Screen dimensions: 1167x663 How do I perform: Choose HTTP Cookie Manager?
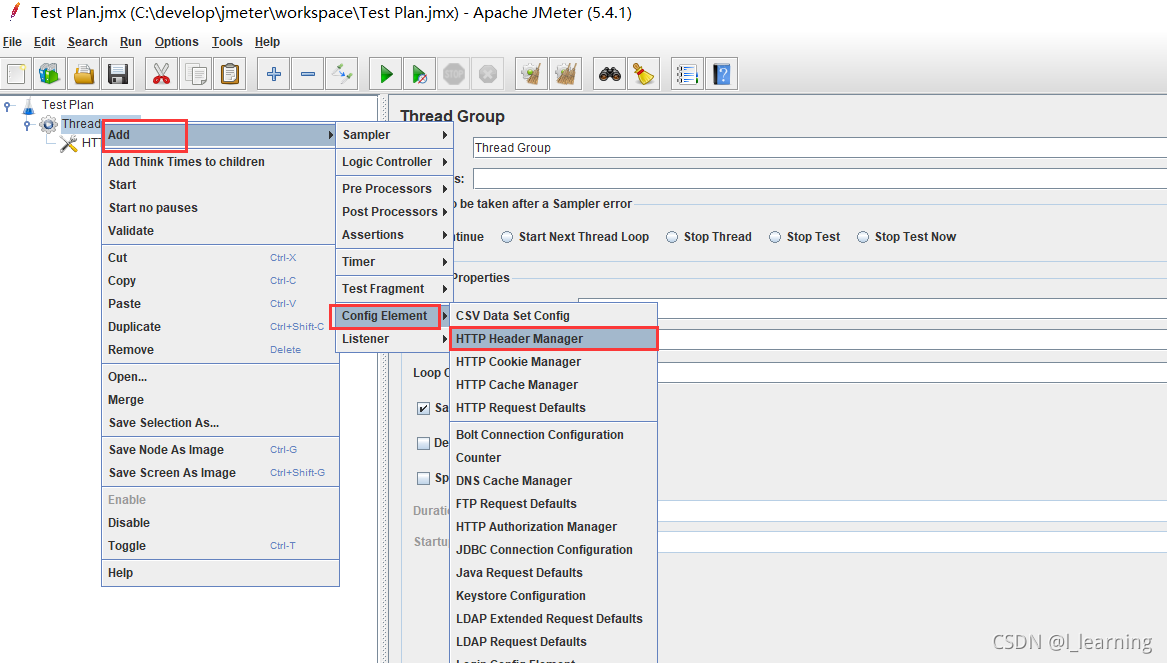[x=554, y=362]
